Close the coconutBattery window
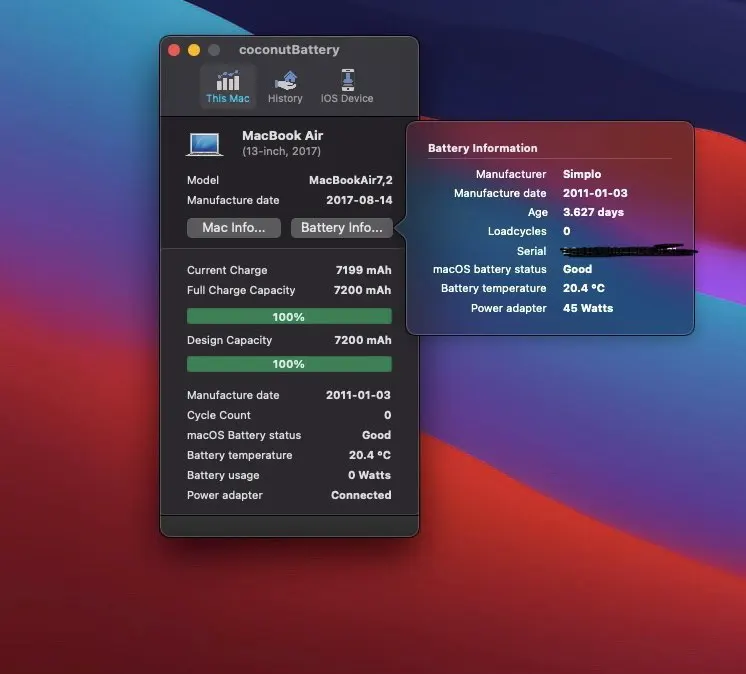746x674 pixels. [174, 50]
